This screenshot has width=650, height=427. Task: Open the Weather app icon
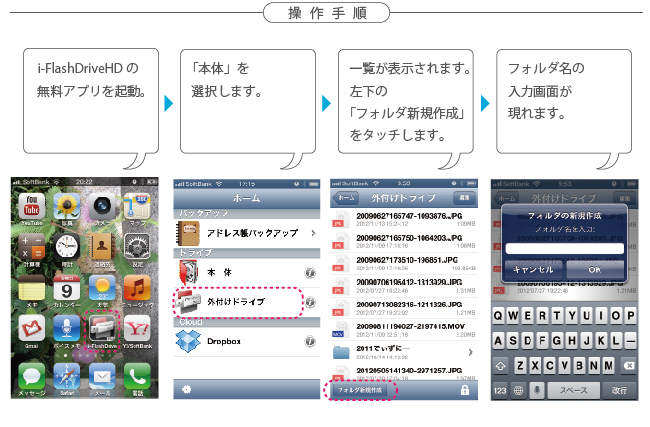(102, 287)
